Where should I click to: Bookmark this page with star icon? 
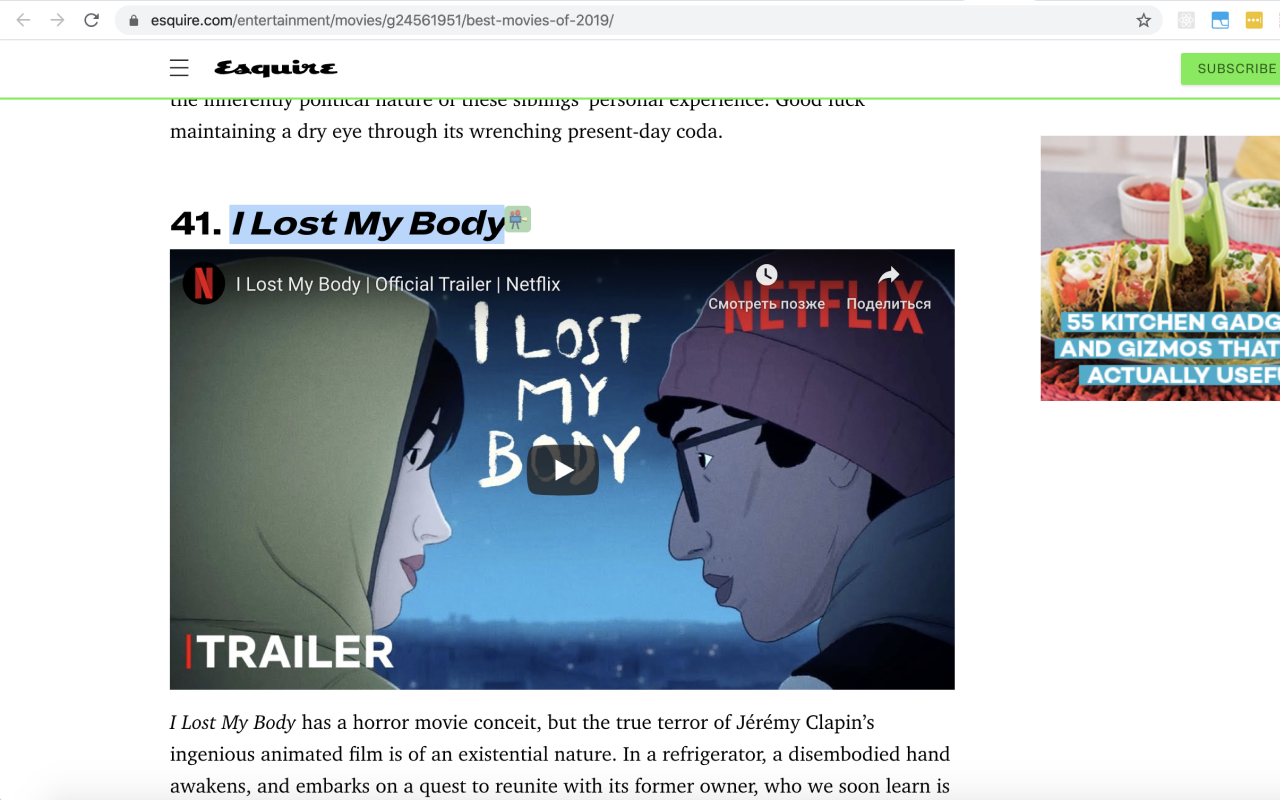(1144, 20)
